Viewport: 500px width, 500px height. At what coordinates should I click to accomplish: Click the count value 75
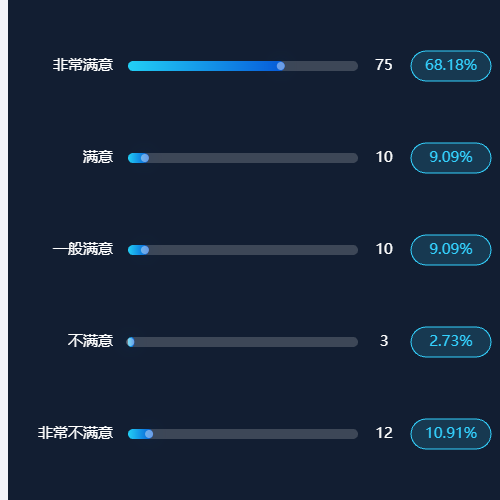click(x=384, y=65)
